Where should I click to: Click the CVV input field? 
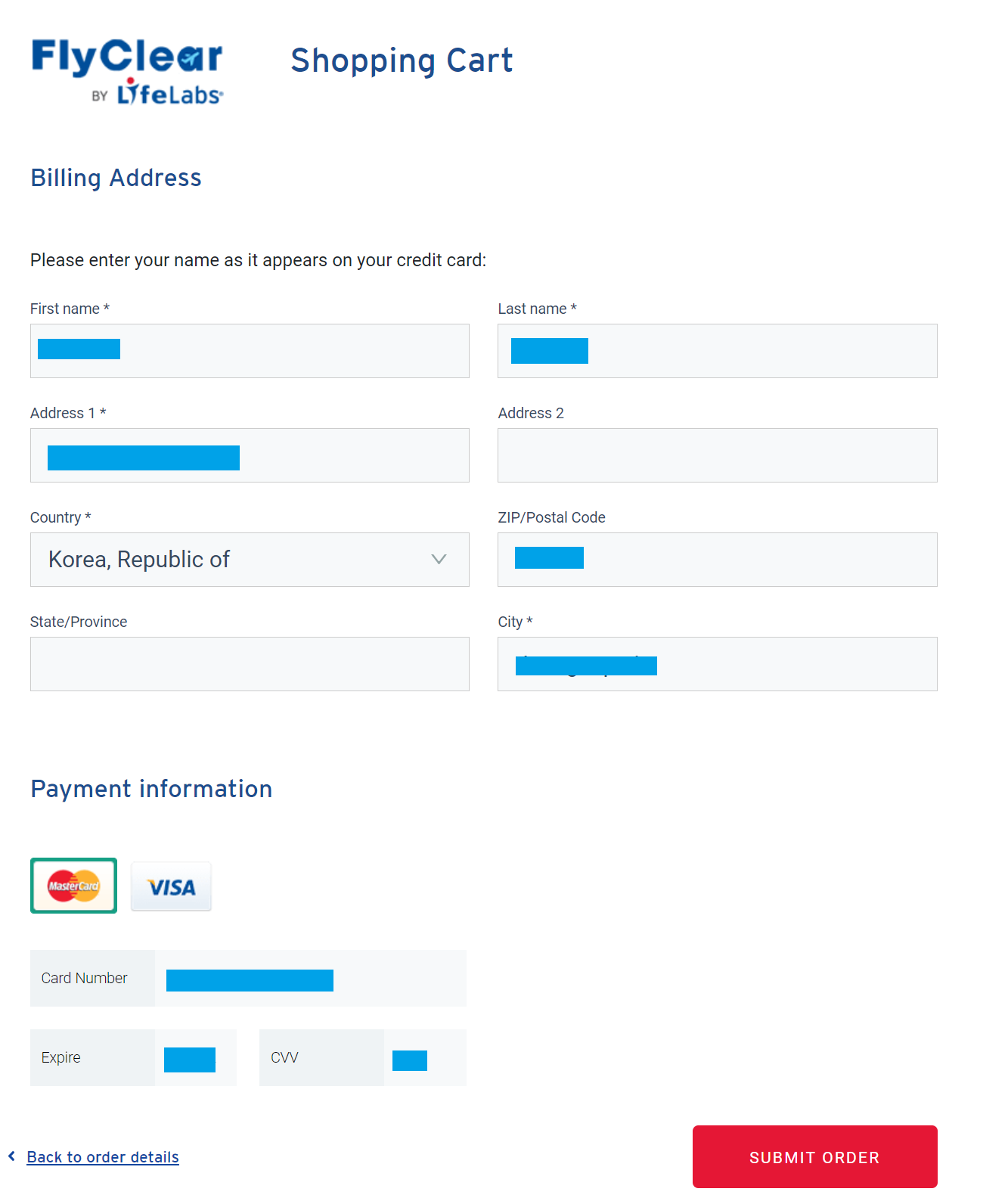[423, 1058]
